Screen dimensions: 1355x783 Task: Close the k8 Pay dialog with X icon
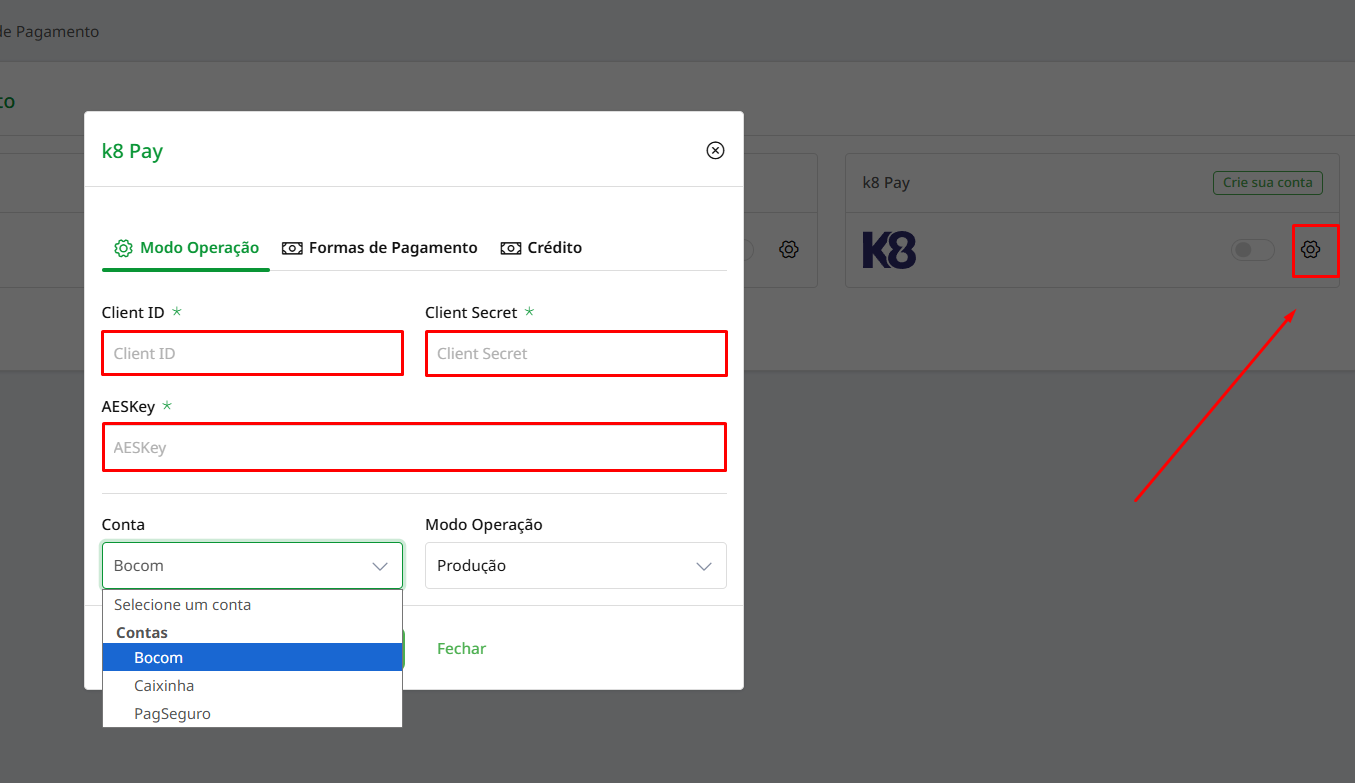tap(715, 150)
